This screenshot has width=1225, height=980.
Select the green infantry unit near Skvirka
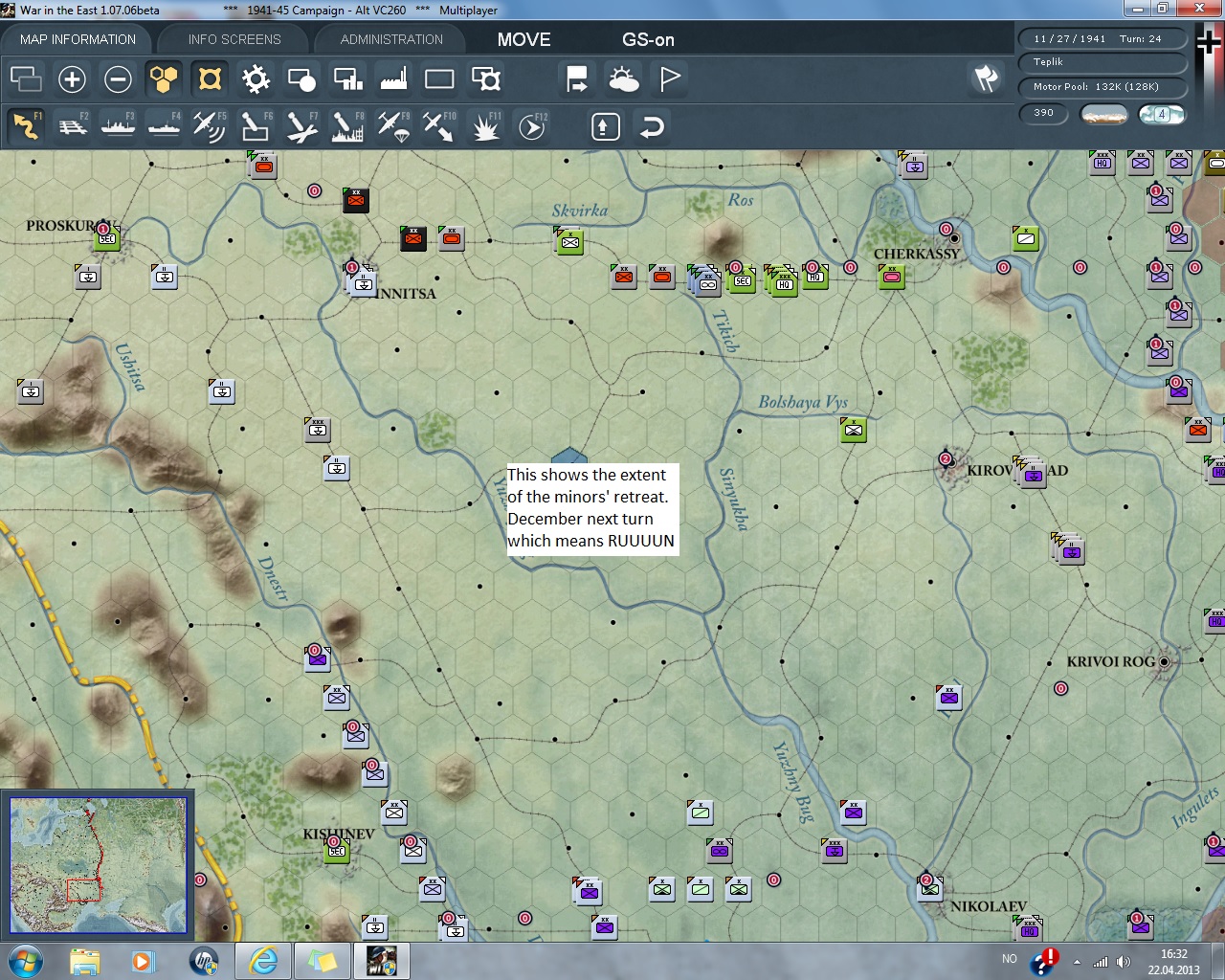569,241
